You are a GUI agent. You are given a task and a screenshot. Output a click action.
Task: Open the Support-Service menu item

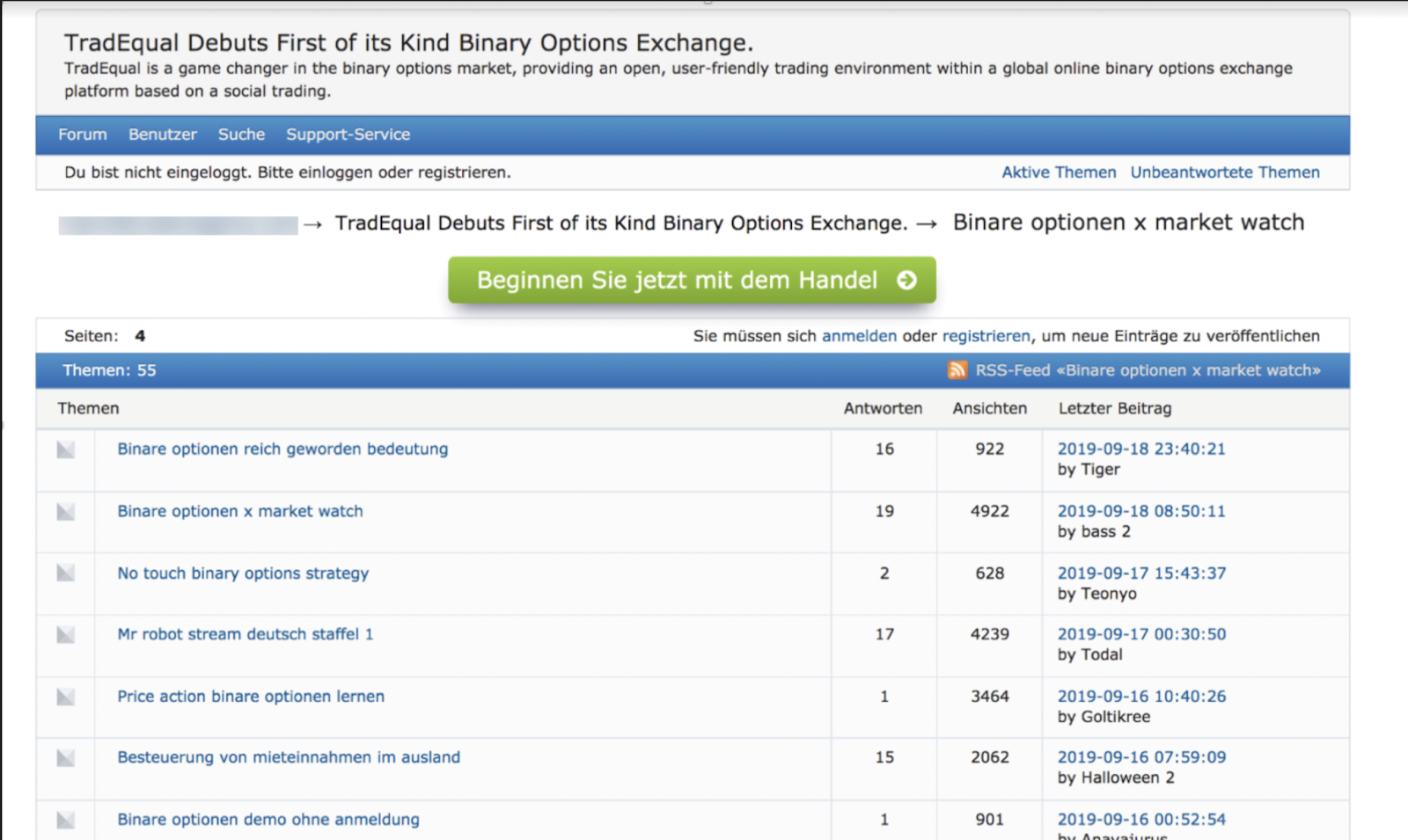pos(348,135)
